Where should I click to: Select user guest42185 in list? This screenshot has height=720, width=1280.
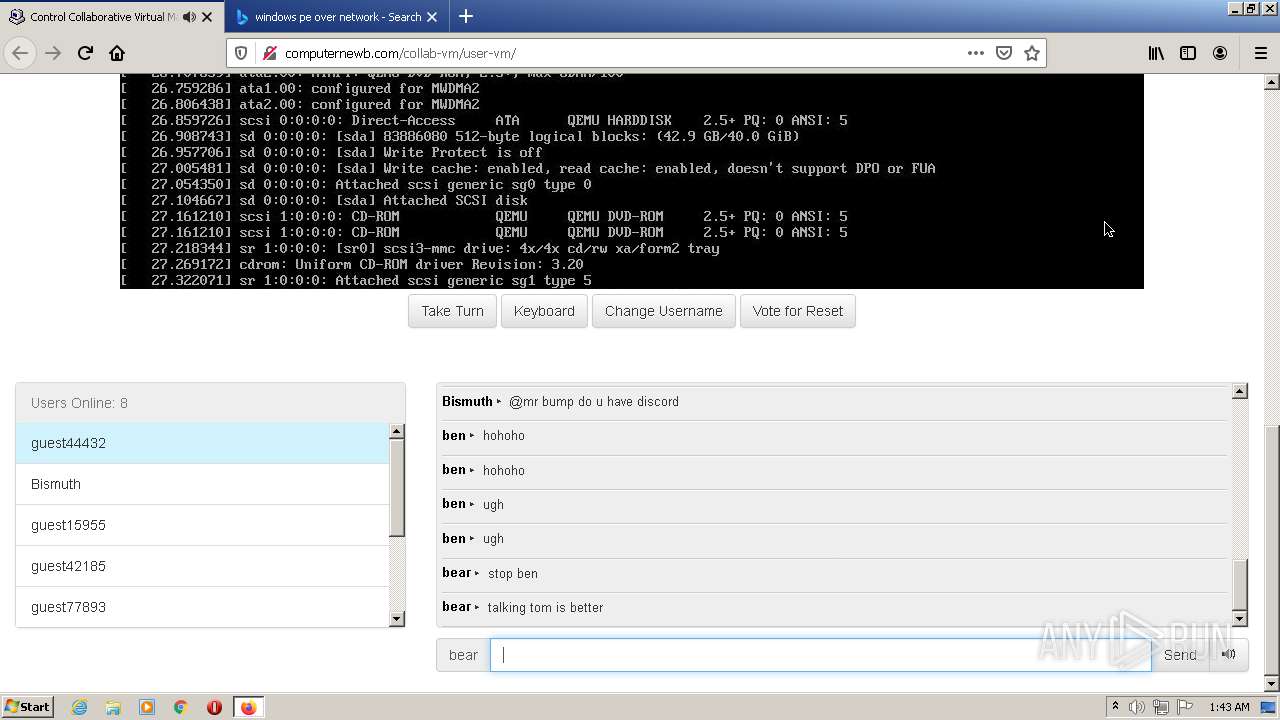(x=202, y=566)
